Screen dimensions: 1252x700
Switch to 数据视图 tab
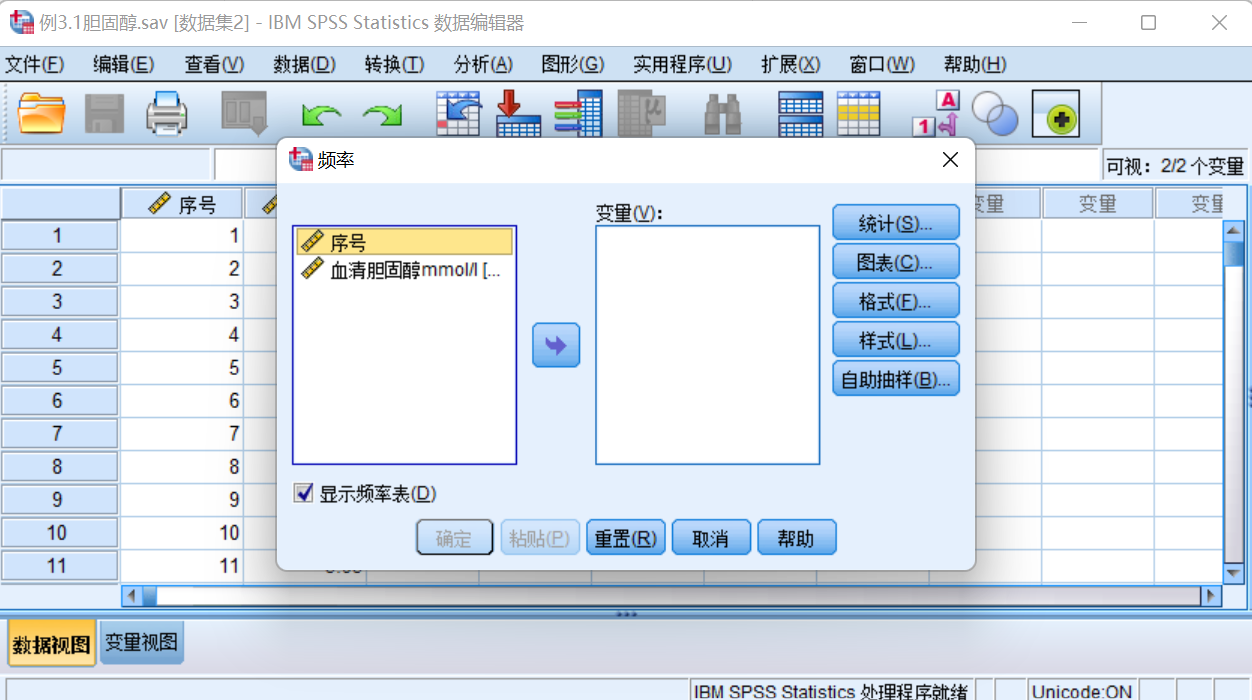click(x=52, y=645)
